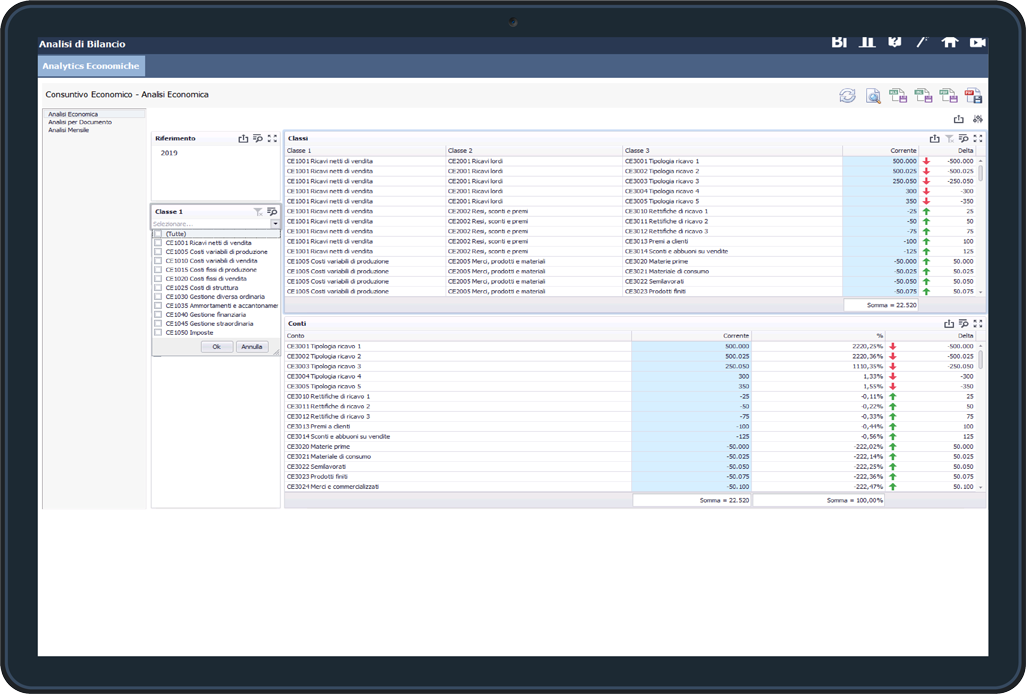
Task: Click the refresh data icon
Action: tap(847, 96)
